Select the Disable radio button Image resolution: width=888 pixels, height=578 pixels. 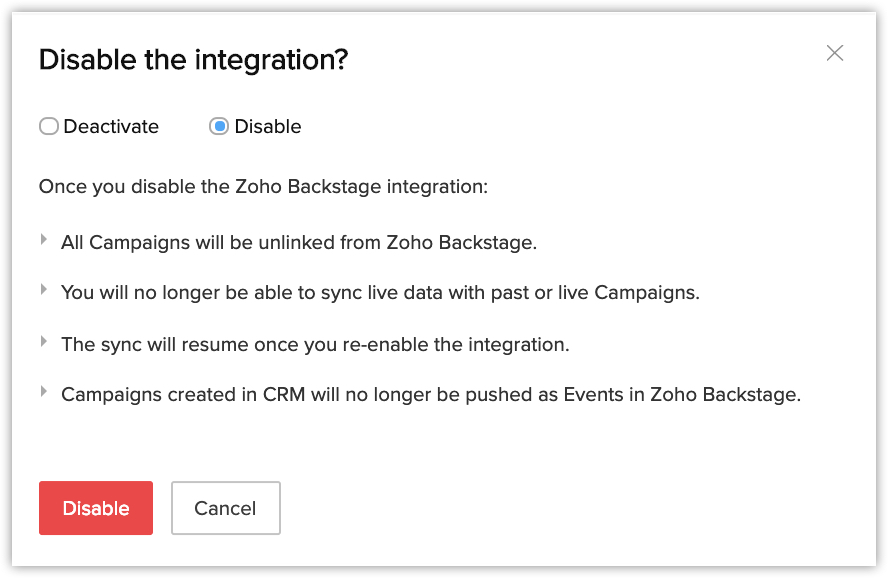coord(219,127)
